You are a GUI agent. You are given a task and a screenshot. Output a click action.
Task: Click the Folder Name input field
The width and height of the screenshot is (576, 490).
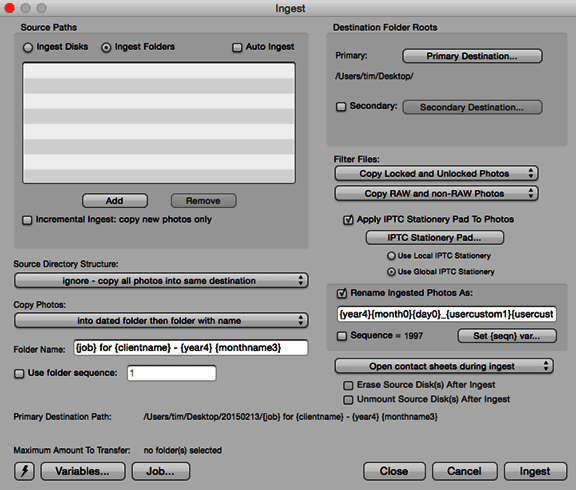coord(191,347)
